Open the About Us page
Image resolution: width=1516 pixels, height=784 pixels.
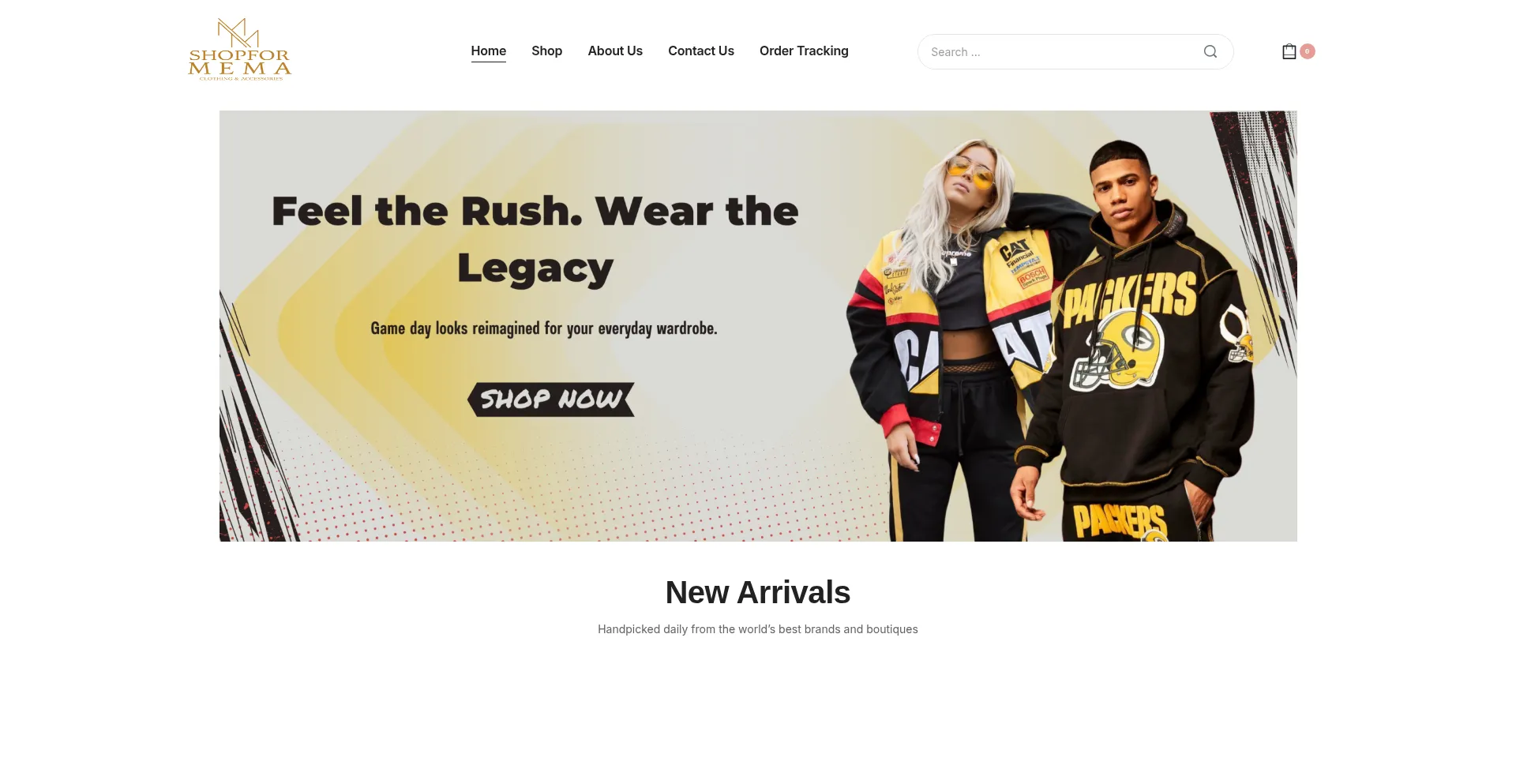coord(615,51)
